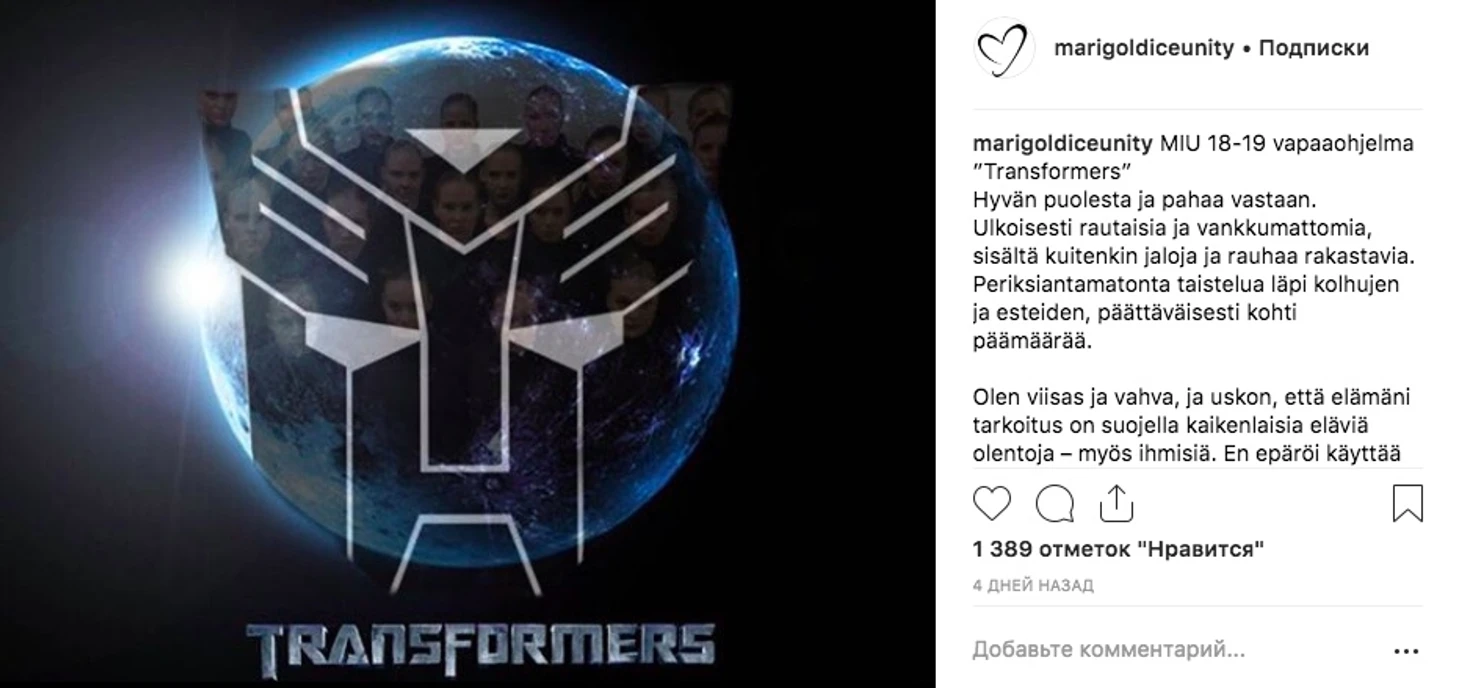Open marigoldiceunity username in the header
The width and height of the screenshot is (1460, 688).
click(1144, 48)
